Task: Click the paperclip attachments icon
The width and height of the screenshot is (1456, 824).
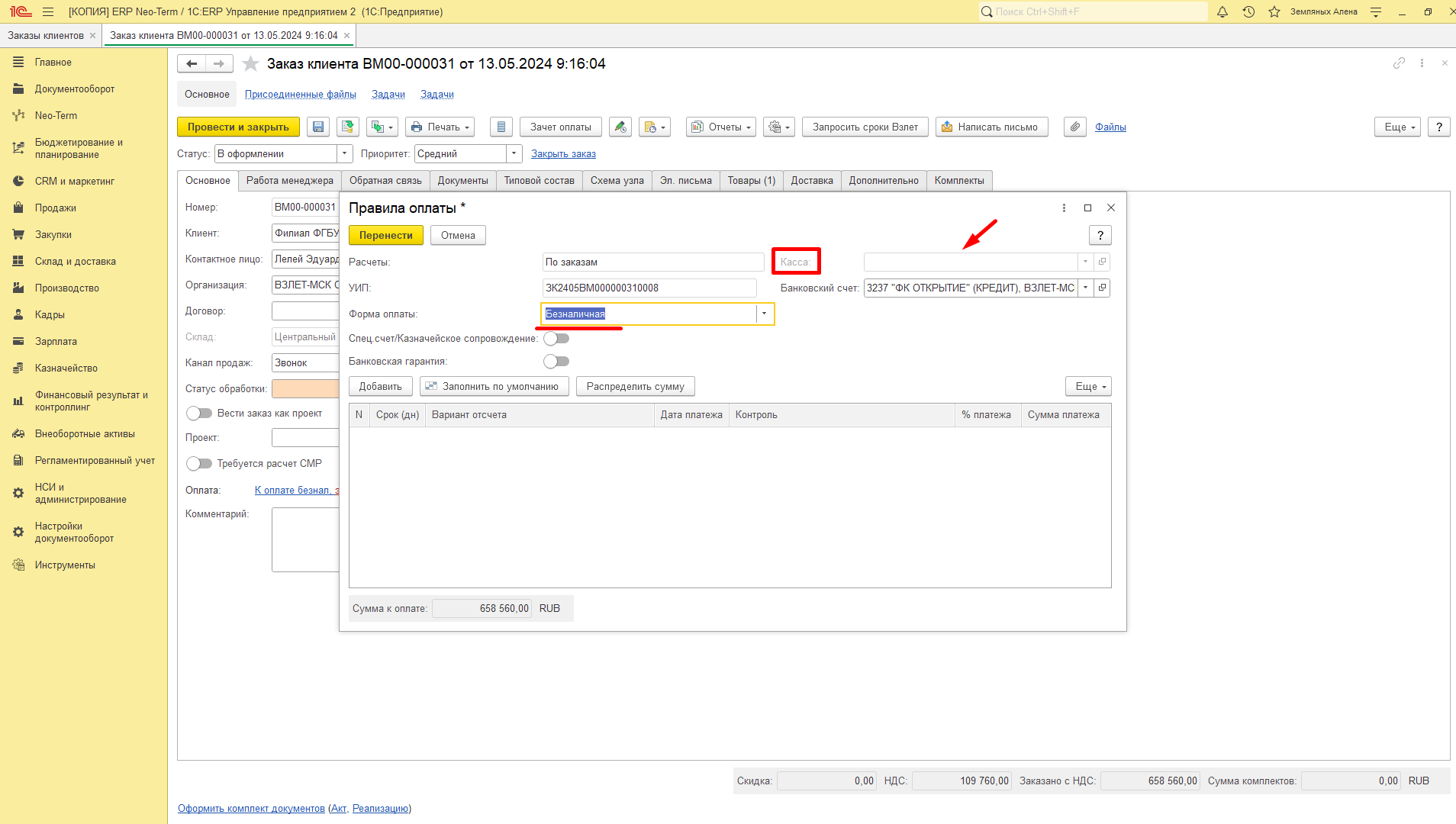Action: coord(1075,127)
